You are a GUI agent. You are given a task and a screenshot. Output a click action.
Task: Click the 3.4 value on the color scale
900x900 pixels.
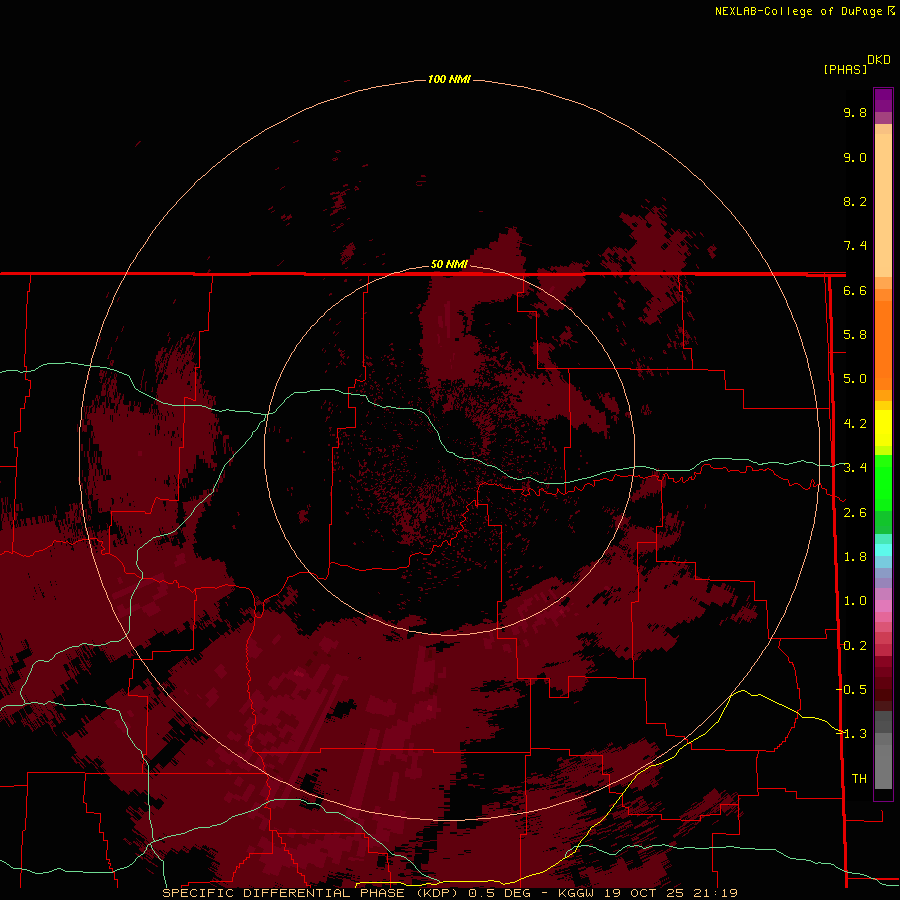pyautogui.click(x=855, y=468)
